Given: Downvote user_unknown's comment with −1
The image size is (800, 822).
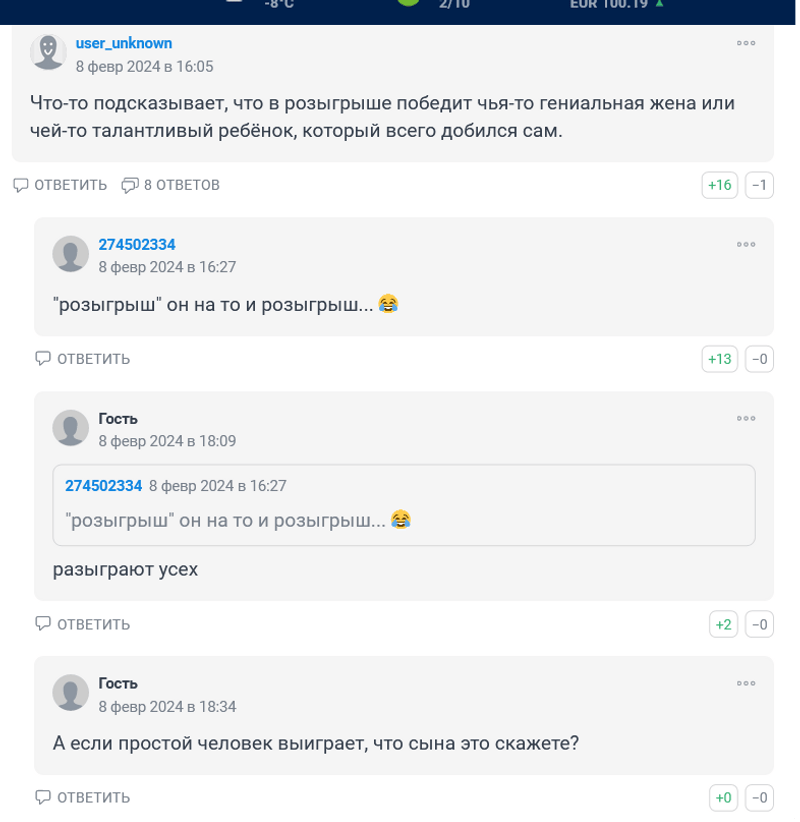Looking at the screenshot, I should click(x=759, y=185).
